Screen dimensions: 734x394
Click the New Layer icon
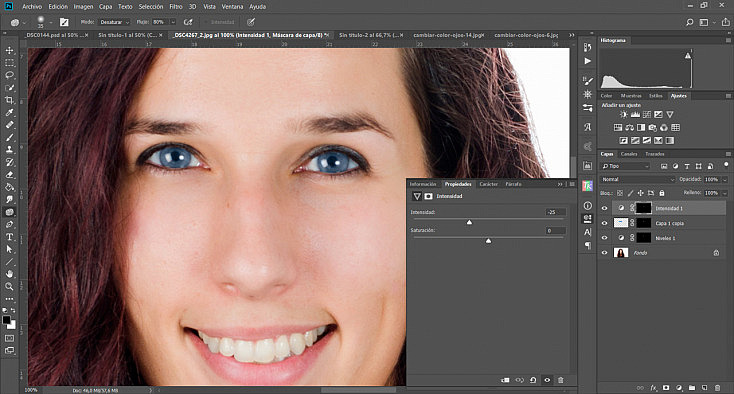pos(705,387)
